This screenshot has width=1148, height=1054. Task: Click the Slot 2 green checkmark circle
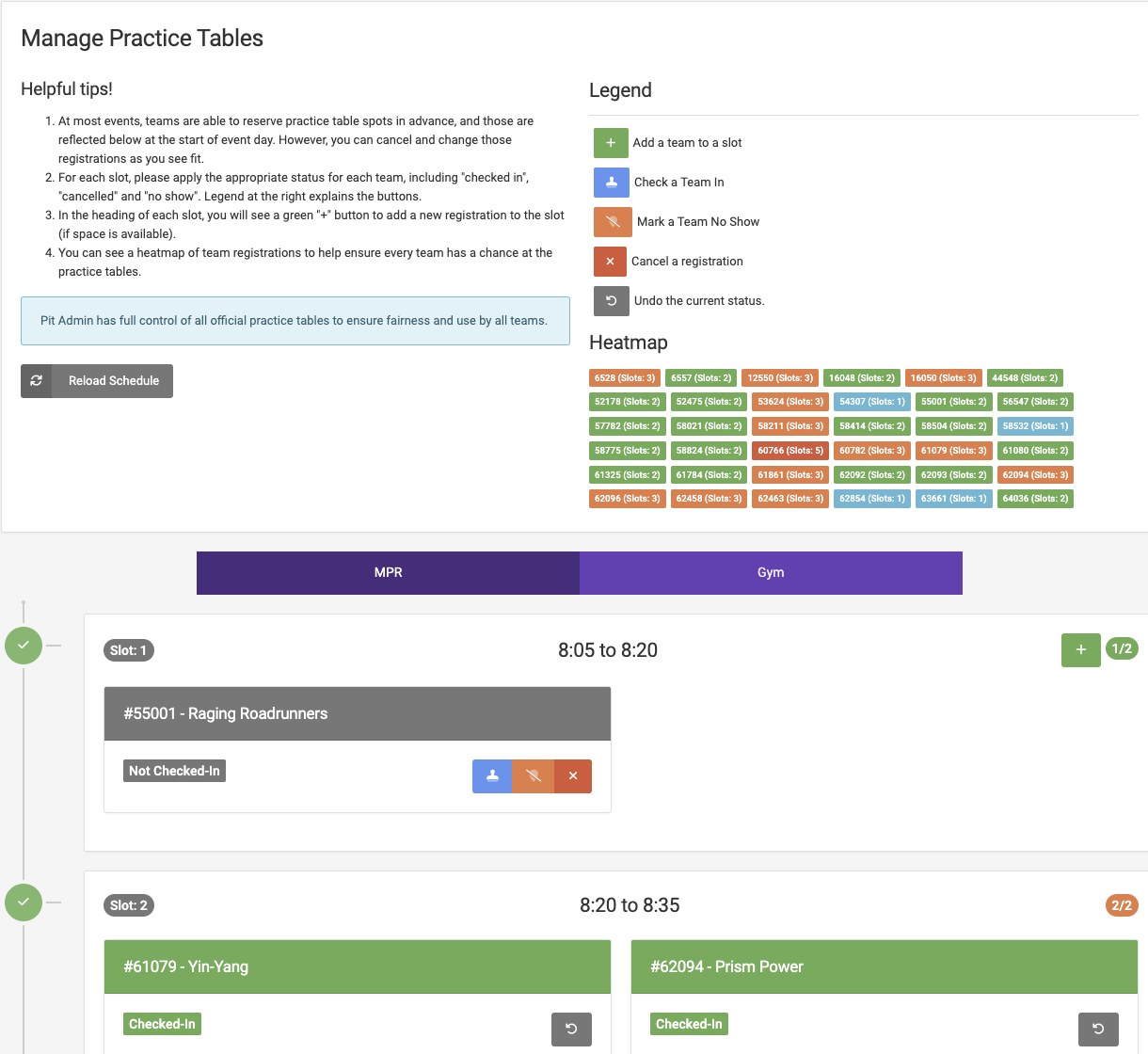coord(24,902)
